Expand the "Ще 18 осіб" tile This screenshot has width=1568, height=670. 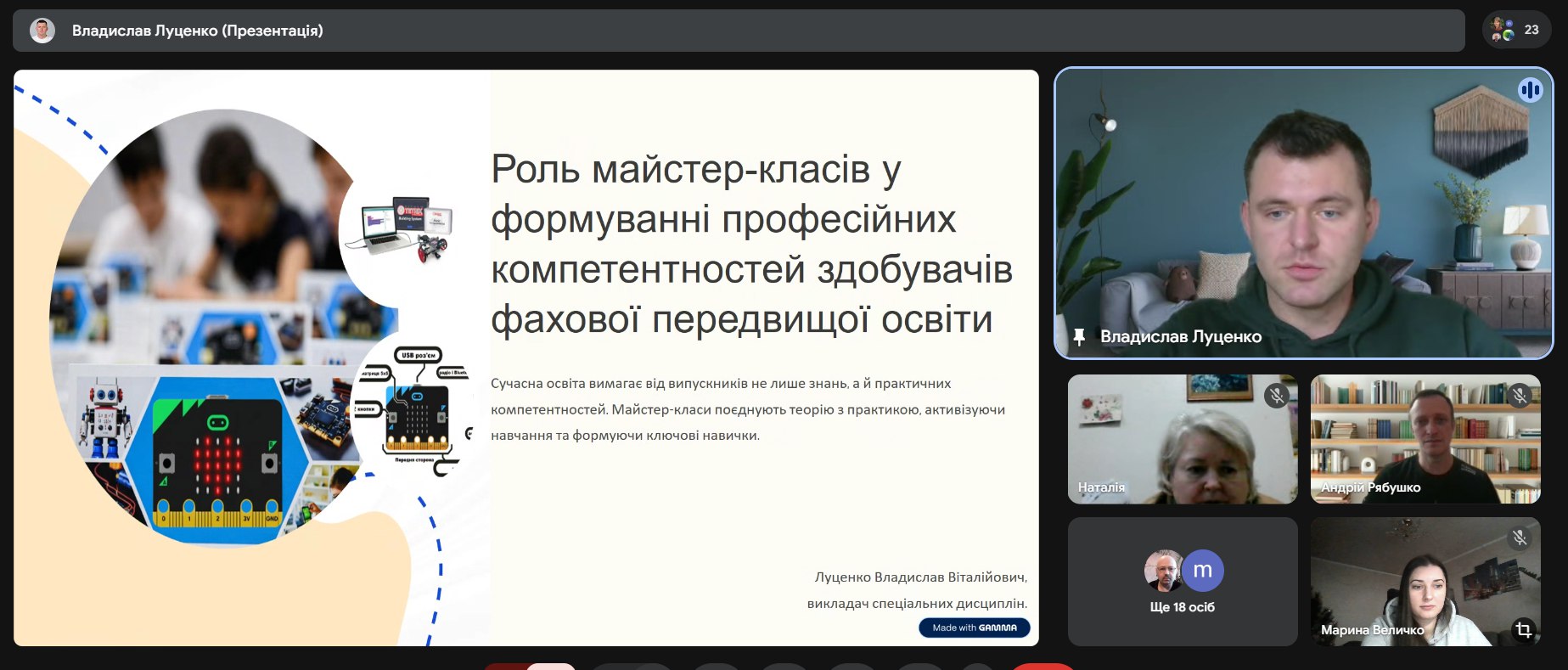(x=1182, y=607)
